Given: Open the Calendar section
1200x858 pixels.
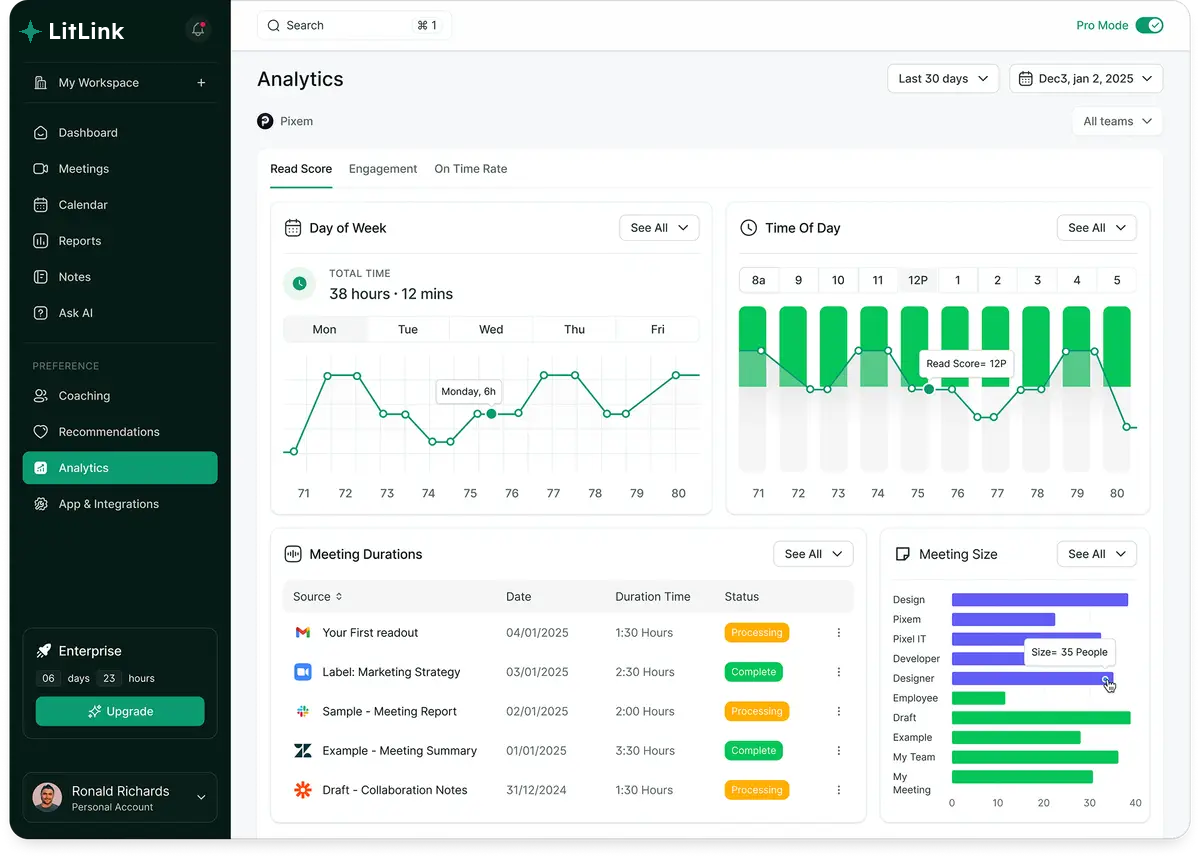Looking at the screenshot, I should [x=83, y=204].
